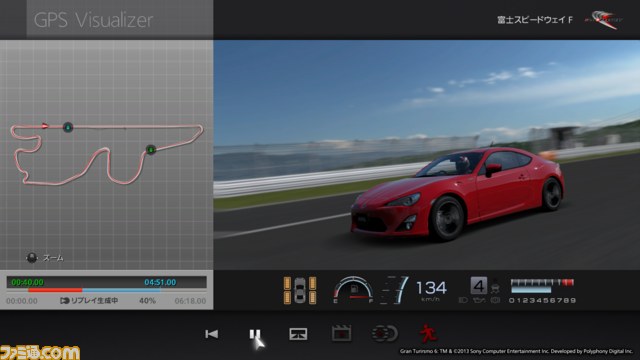640x360 pixels.
Task: Switch the replay camera view
Action: click(298, 334)
